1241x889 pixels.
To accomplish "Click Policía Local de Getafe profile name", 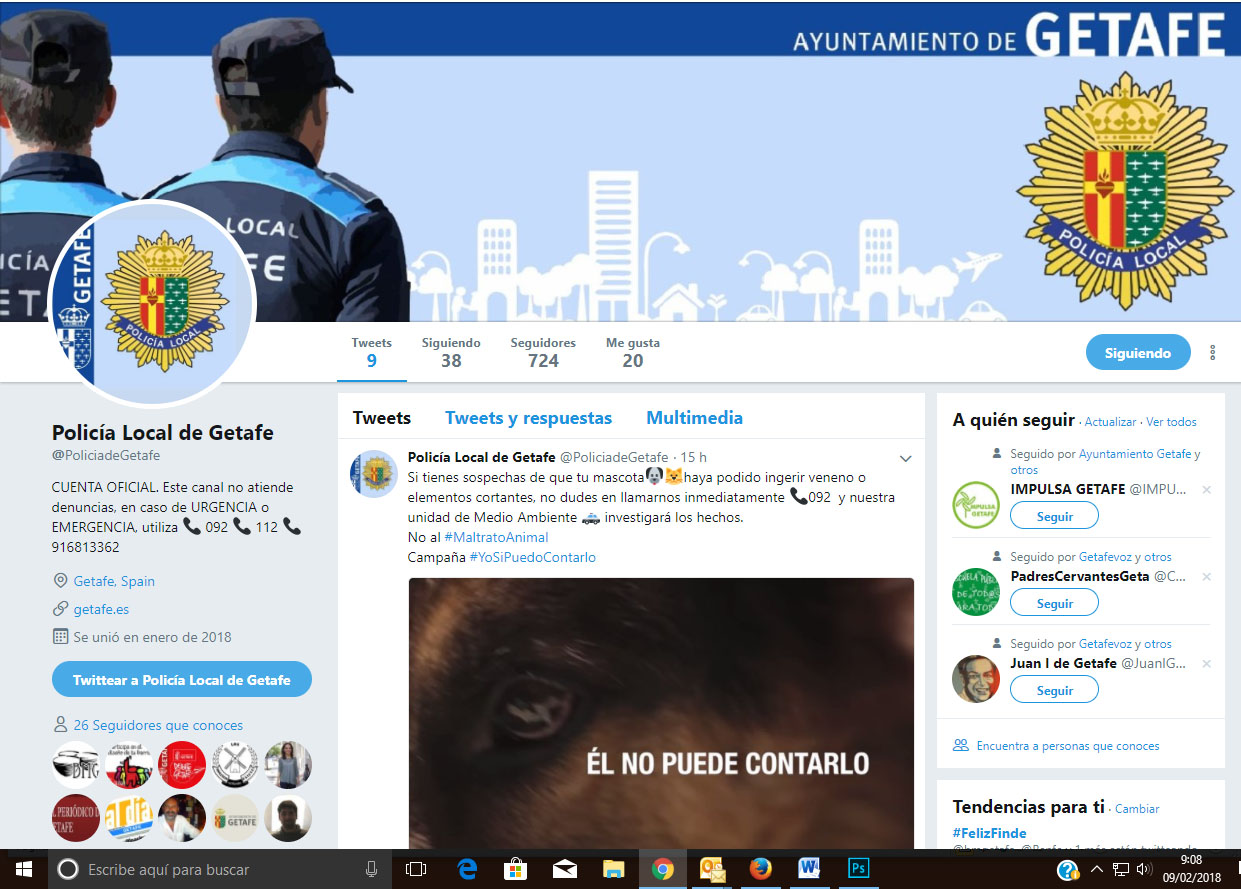I will [x=163, y=433].
